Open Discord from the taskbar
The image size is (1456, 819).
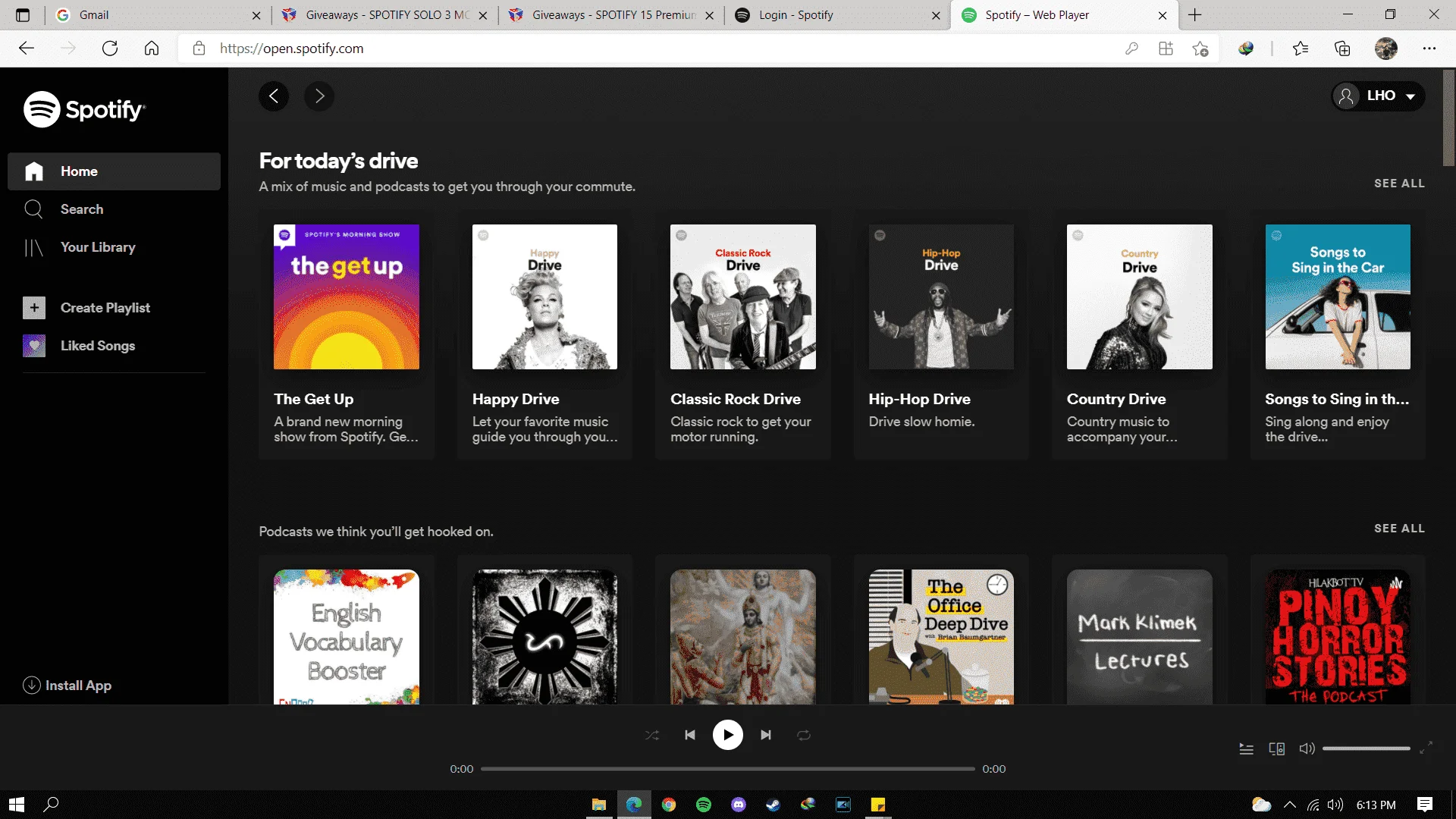739,805
